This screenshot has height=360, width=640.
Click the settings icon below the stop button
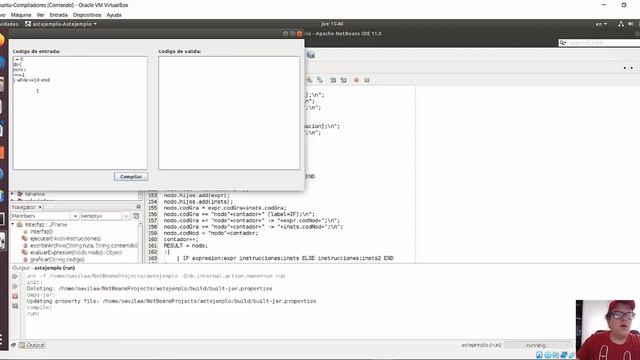point(15,306)
